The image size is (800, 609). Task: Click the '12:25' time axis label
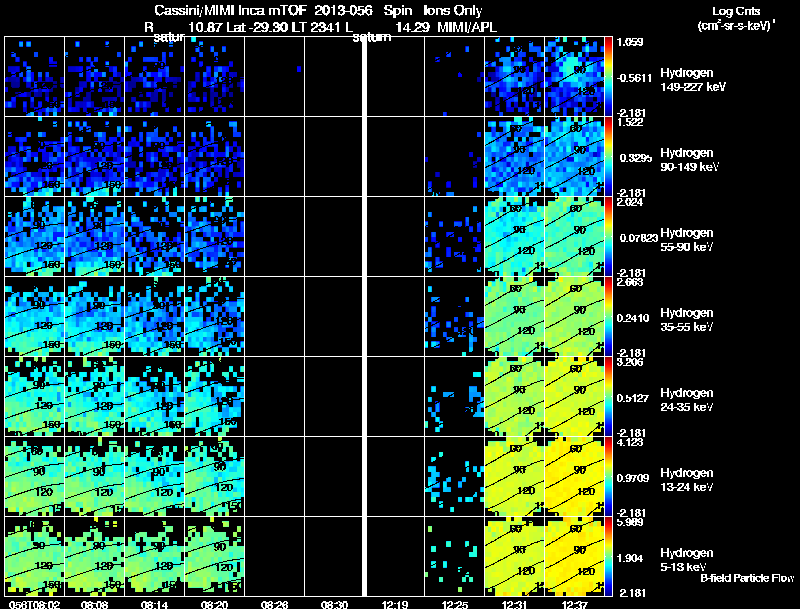pos(454,604)
